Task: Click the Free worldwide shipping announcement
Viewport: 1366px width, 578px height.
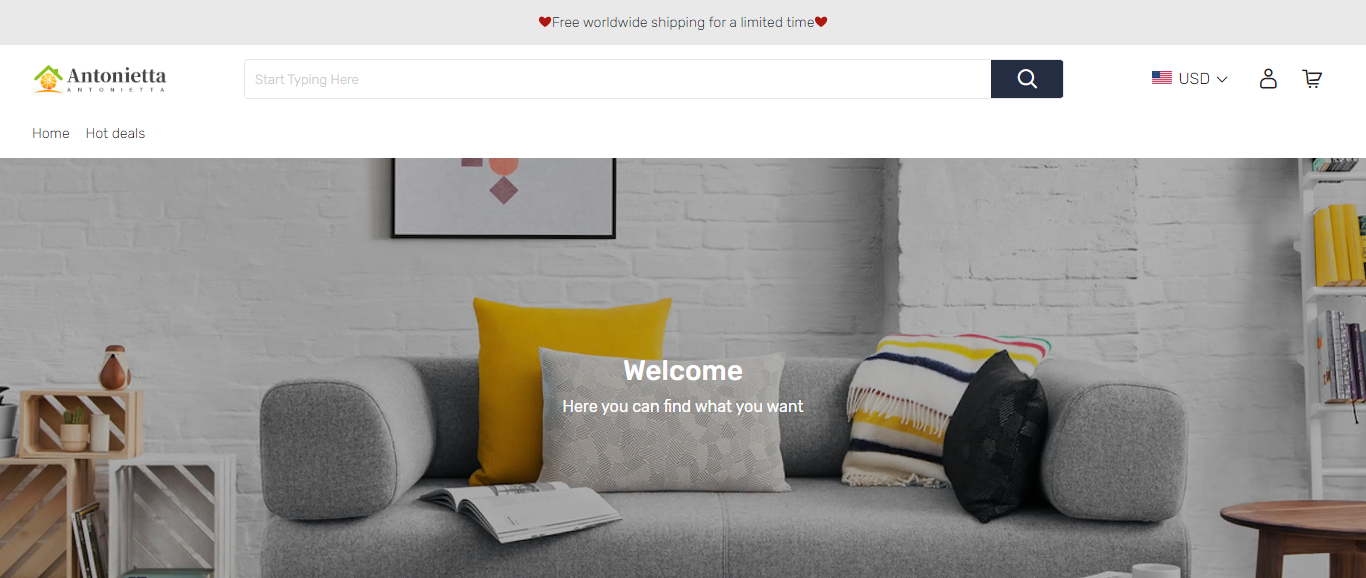Action: 683,22
